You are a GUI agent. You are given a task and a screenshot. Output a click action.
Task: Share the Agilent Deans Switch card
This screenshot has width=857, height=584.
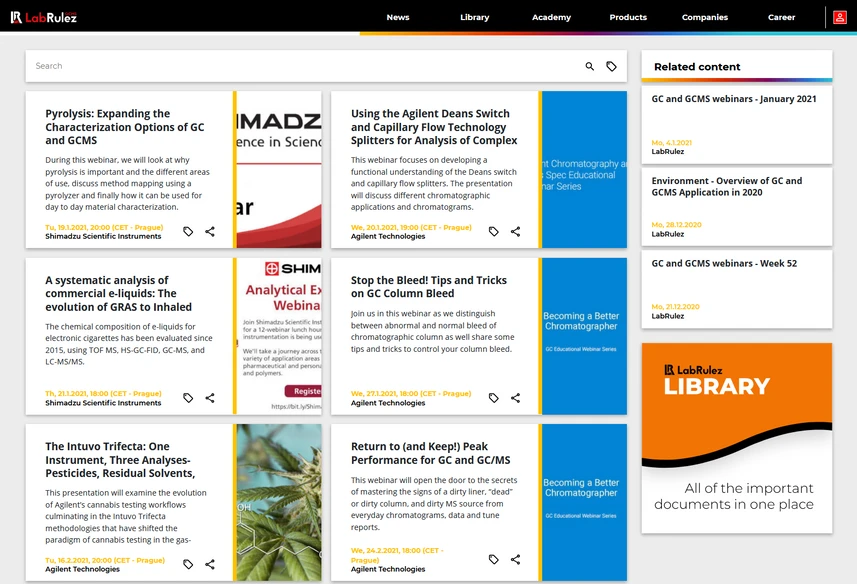515,232
